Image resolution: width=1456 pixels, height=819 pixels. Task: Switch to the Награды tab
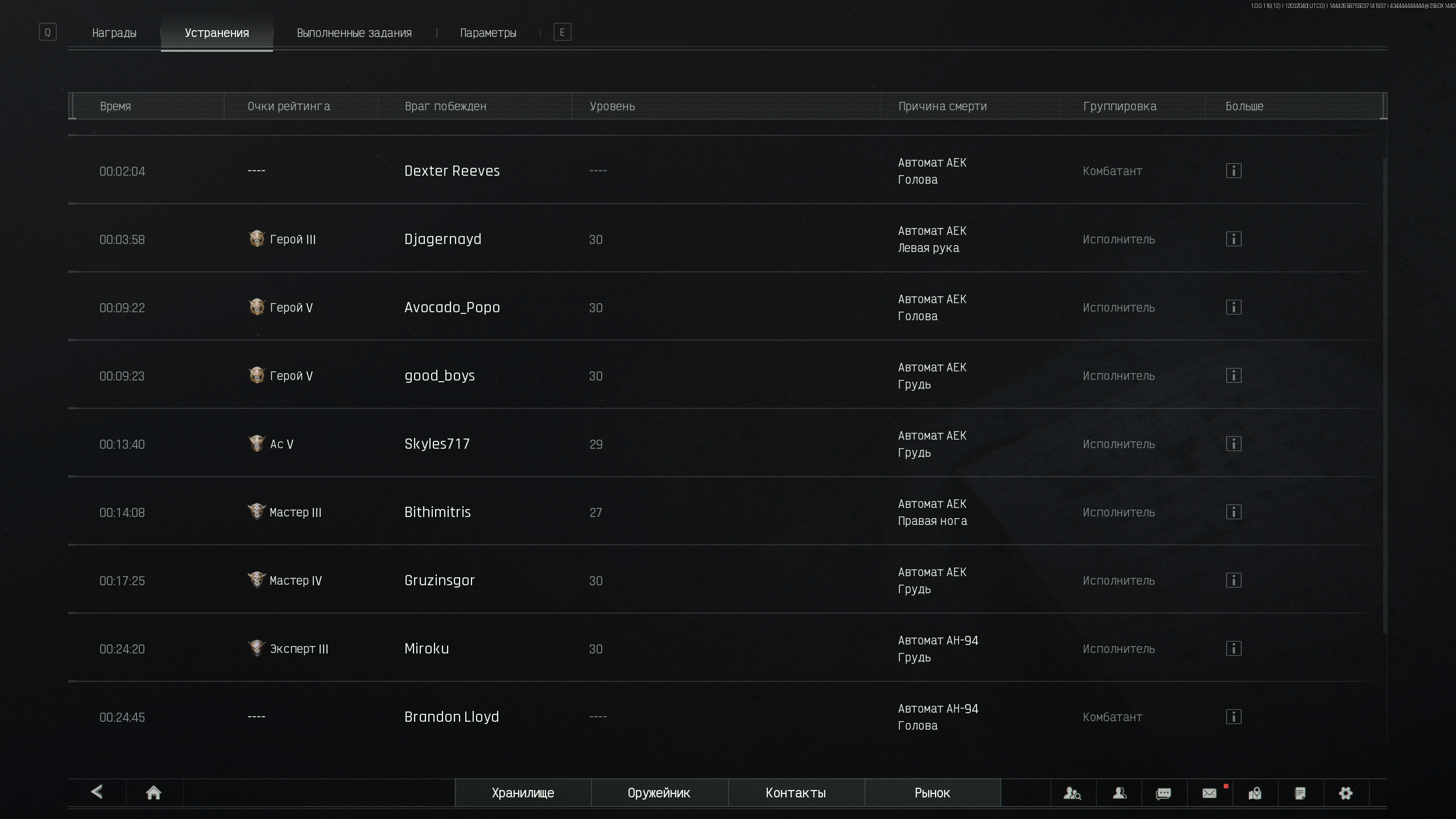coord(114,33)
